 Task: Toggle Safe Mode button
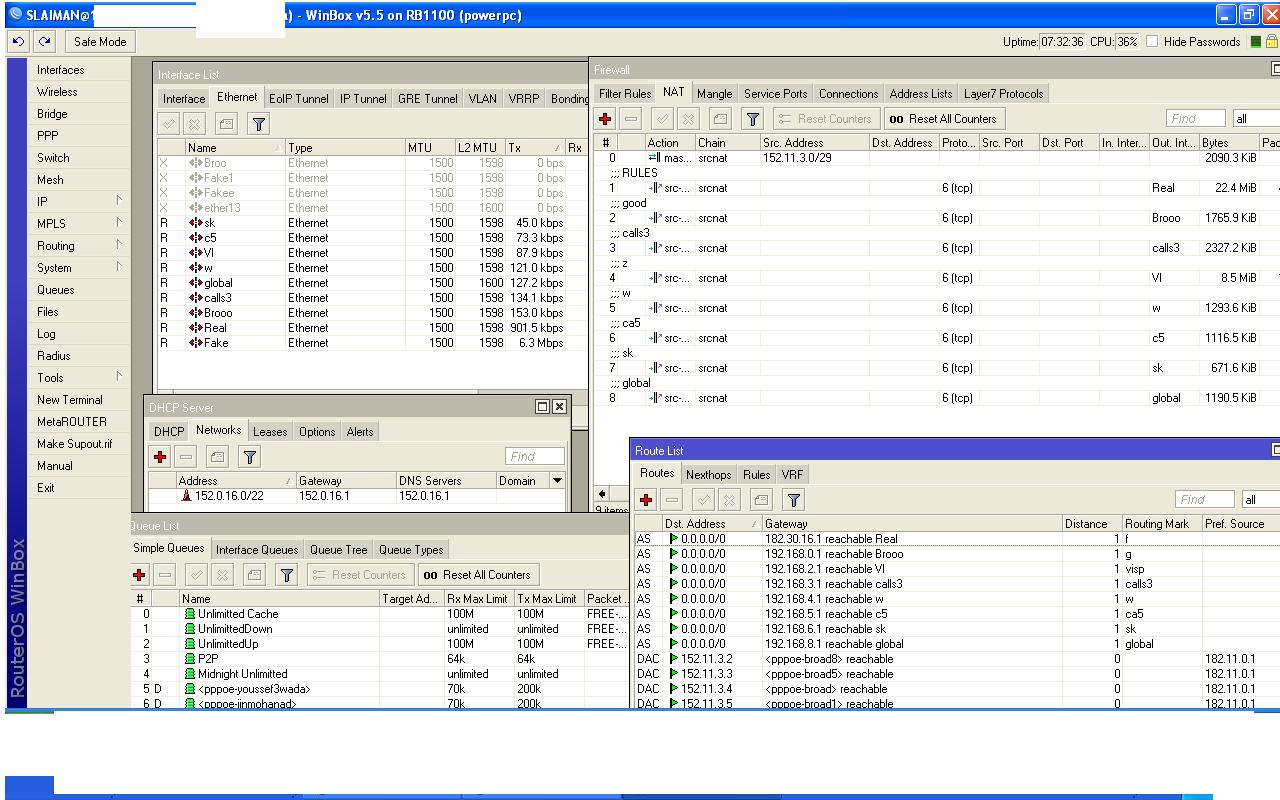click(100, 42)
